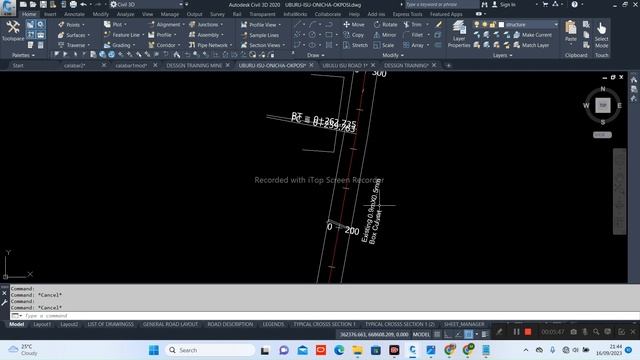
Task: Open the Survey ribbon tab
Action: [217, 14]
